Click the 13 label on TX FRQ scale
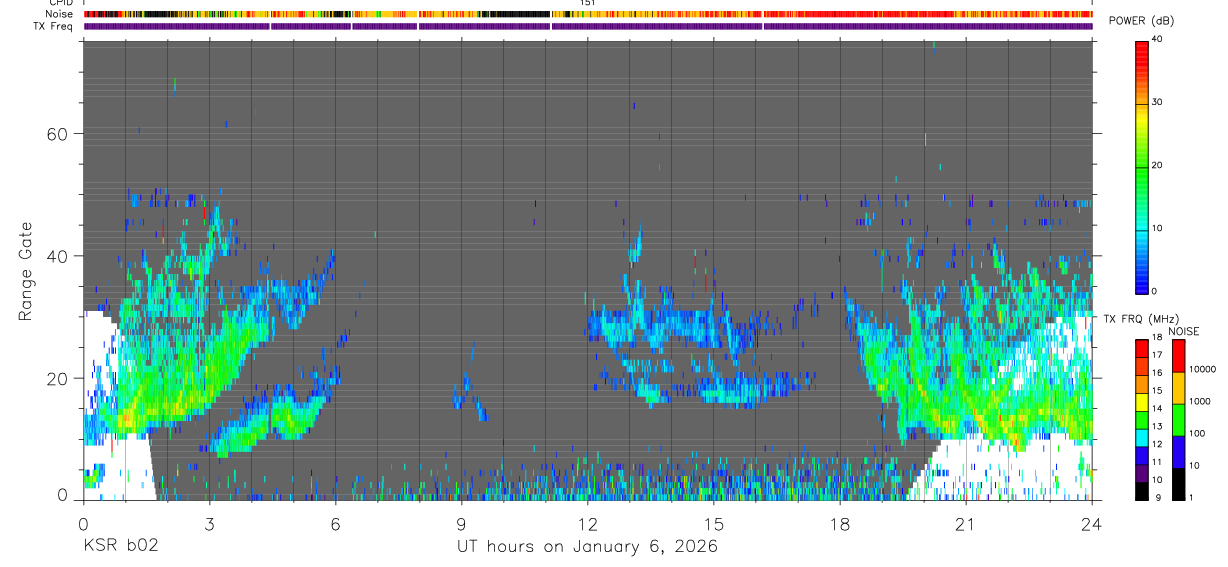Viewport: 1228px width, 567px height. 1156,427
